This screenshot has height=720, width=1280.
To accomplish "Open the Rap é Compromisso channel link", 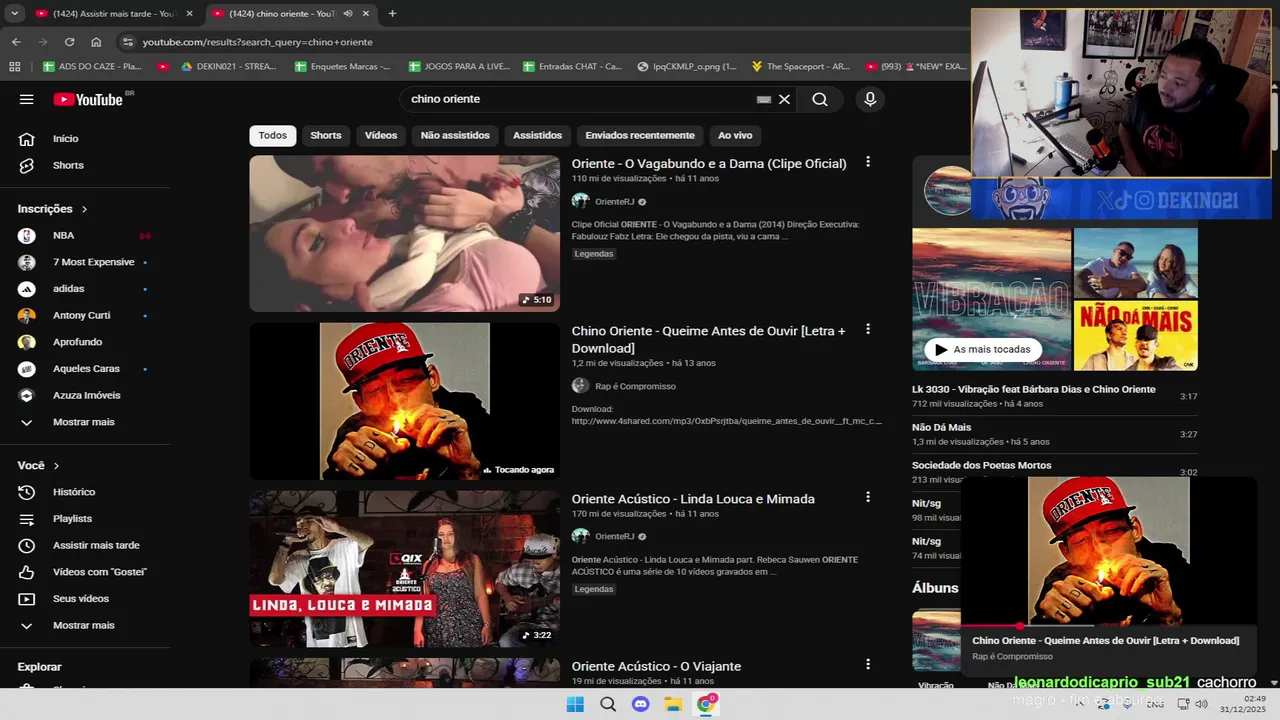I will pyautogui.click(x=635, y=386).
